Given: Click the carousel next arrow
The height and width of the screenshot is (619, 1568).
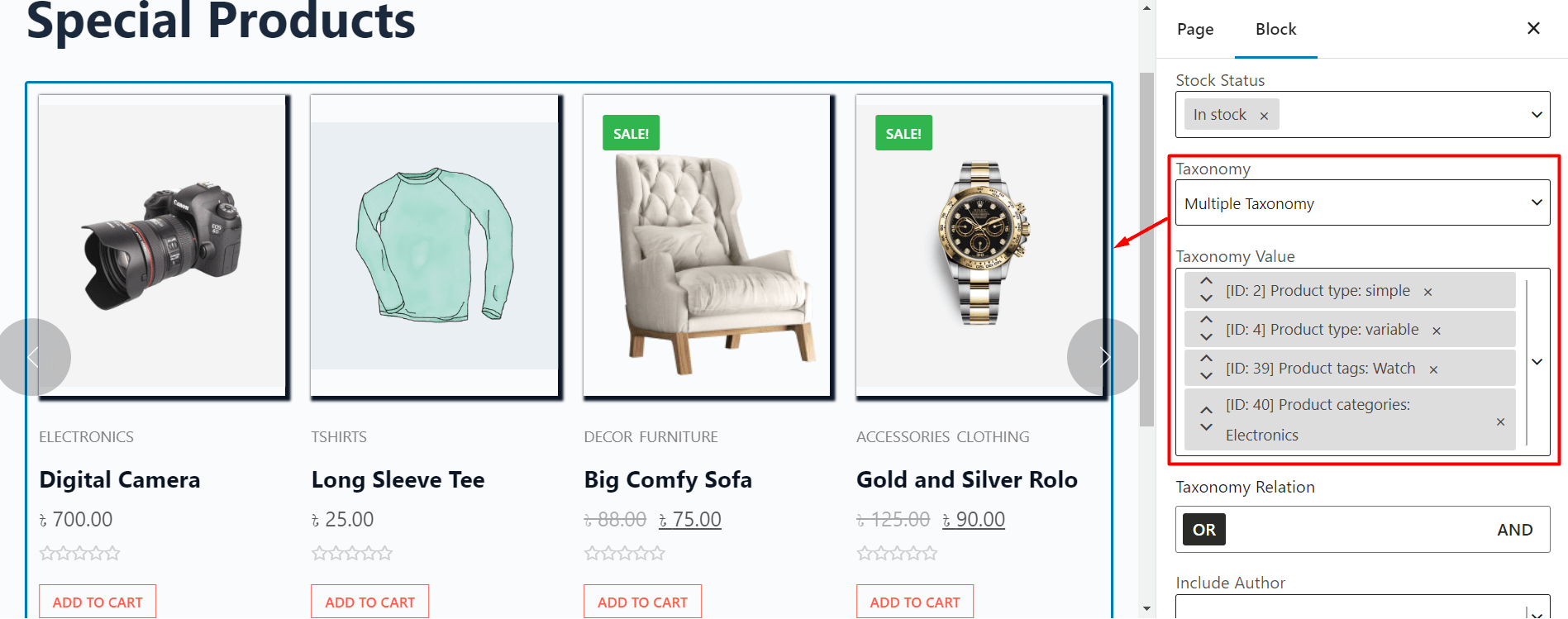Looking at the screenshot, I should pos(1105,357).
